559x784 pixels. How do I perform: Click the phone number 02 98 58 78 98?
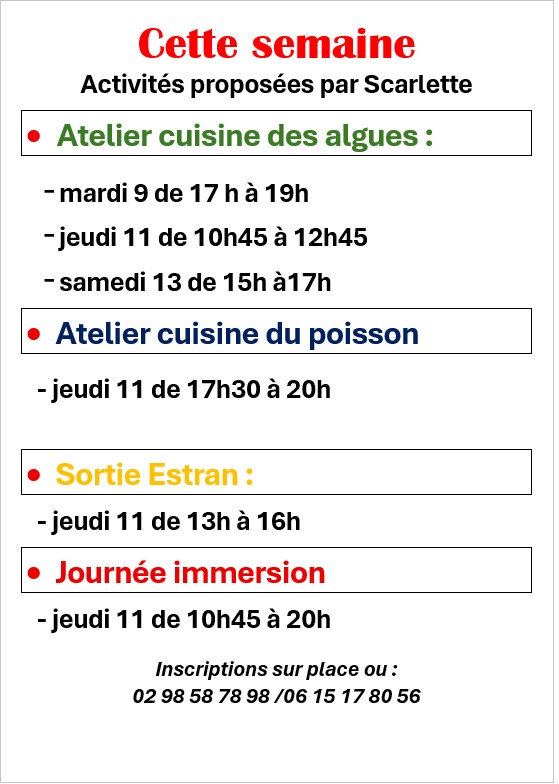click(x=202, y=696)
